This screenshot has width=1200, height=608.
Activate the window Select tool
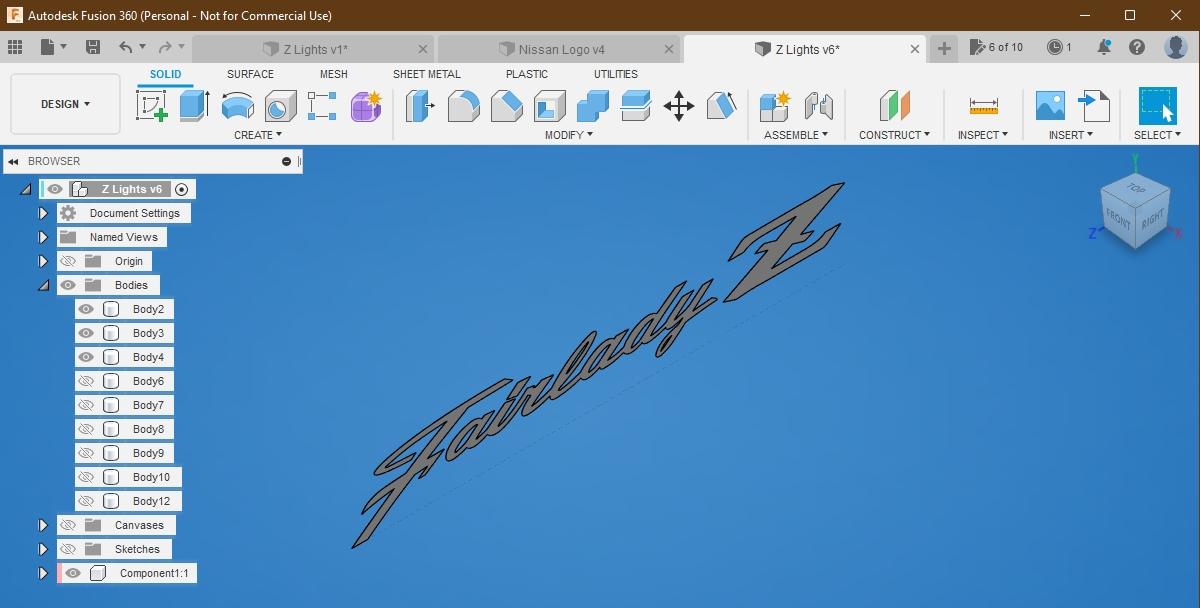pyautogui.click(x=1158, y=105)
